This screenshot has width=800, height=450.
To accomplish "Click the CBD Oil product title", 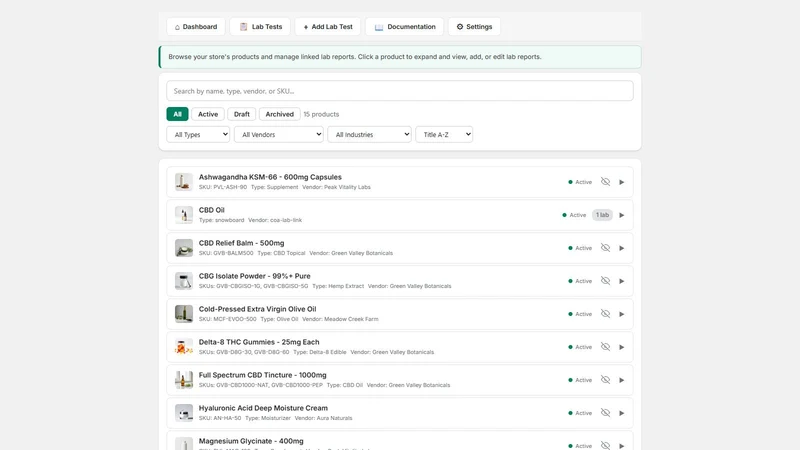I will click(211, 210).
